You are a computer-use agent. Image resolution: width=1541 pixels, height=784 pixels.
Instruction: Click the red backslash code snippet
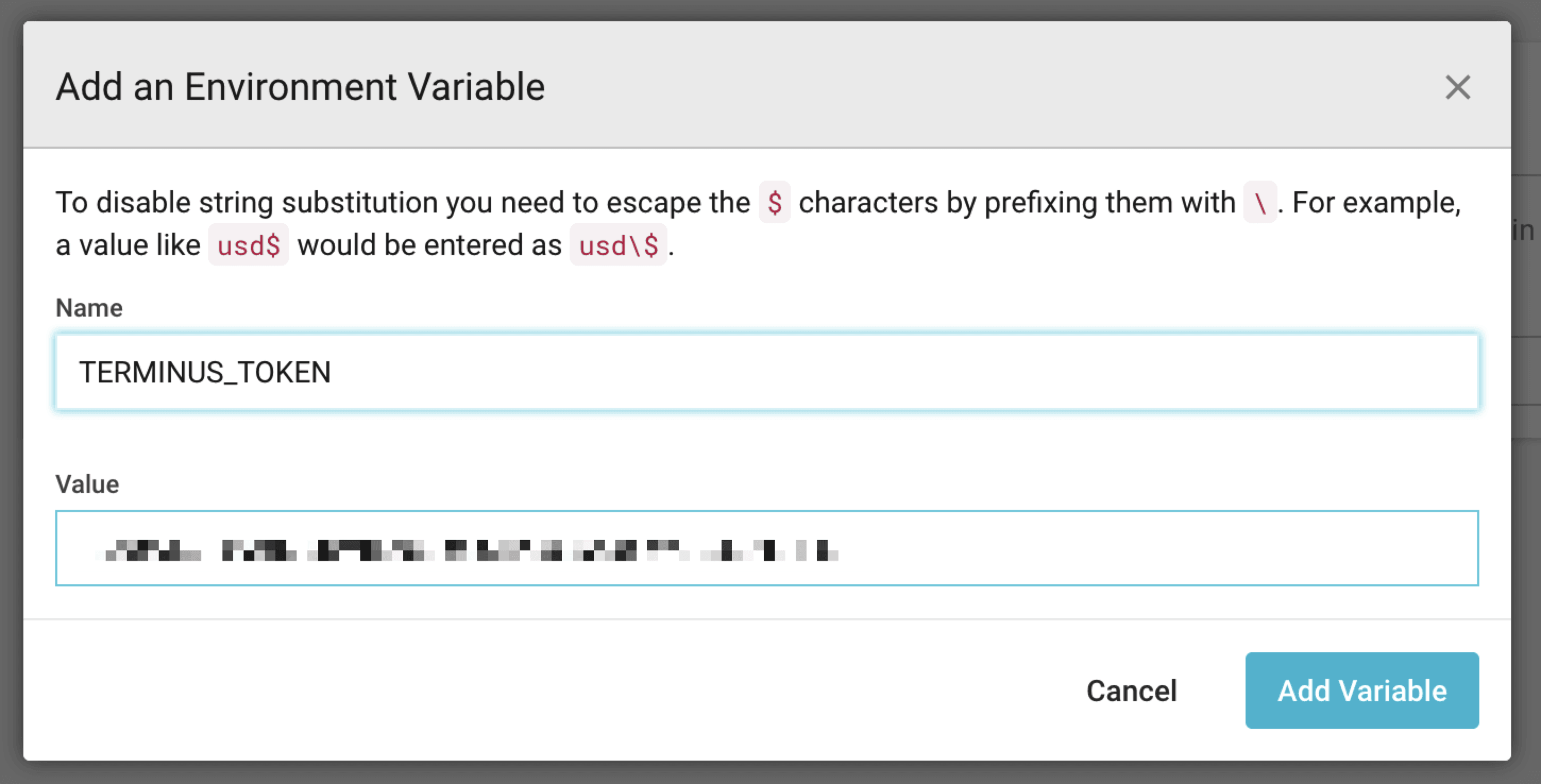pyautogui.click(x=1260, y=203)
